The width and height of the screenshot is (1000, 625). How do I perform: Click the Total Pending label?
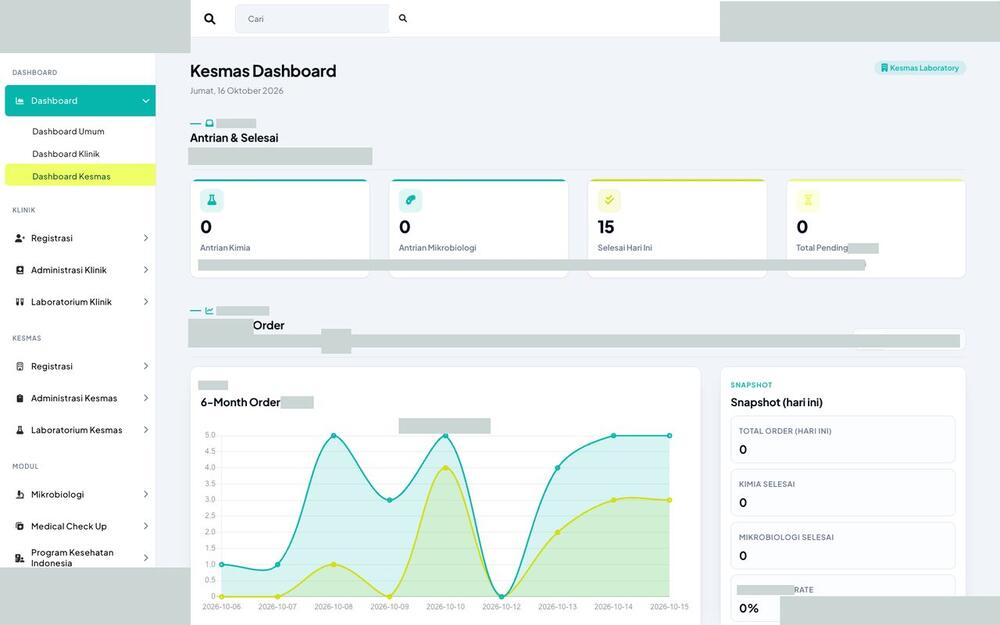tap(822, 247)
